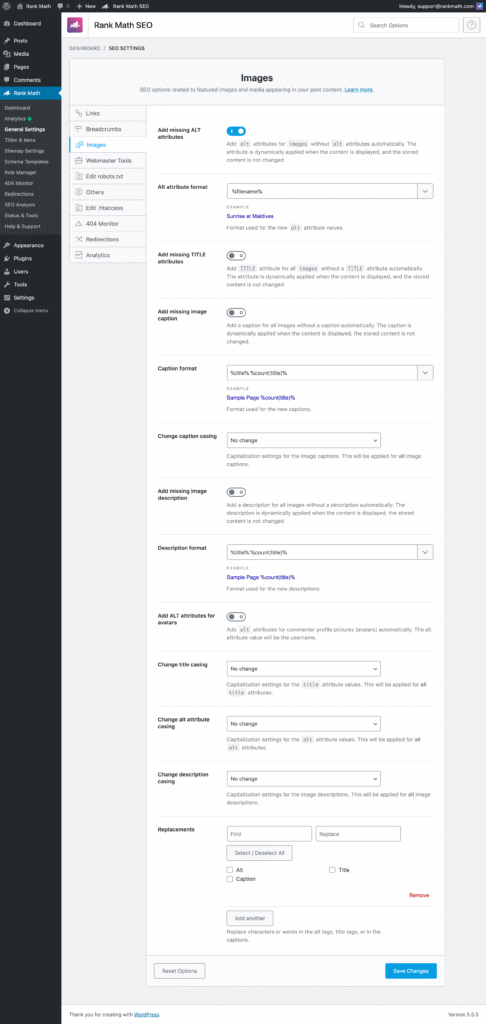This screenshot has width=486, height=1024.
Task: Open Change alt attribute casing dropdown
Action: [303, 724]
